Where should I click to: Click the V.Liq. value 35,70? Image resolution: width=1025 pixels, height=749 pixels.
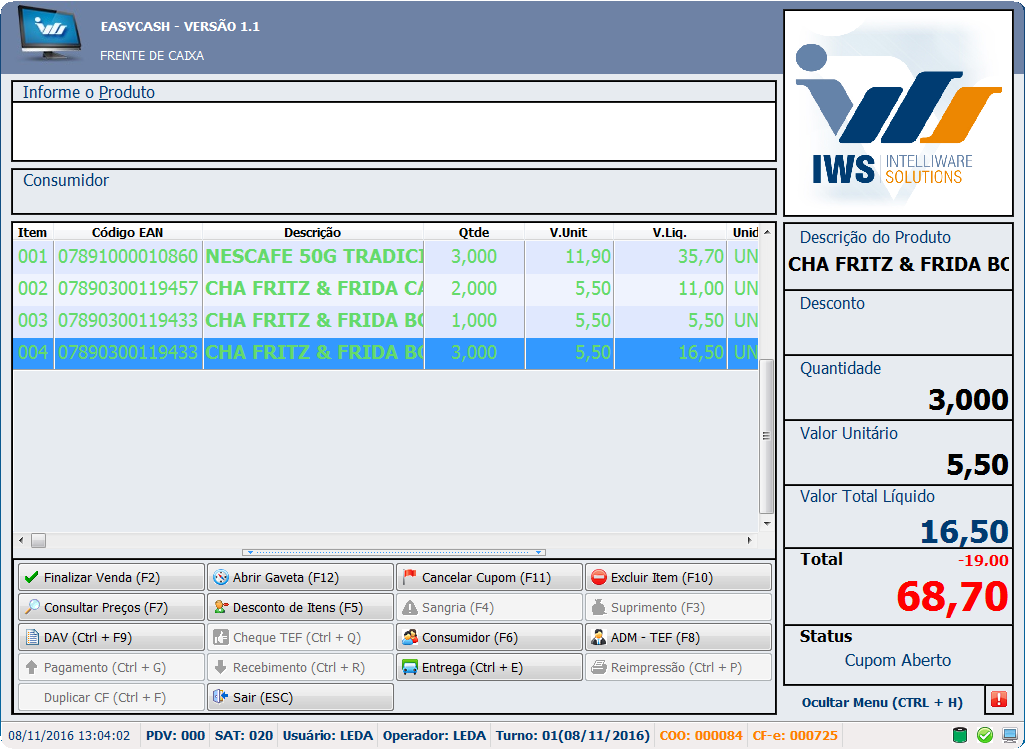[701, 256]
